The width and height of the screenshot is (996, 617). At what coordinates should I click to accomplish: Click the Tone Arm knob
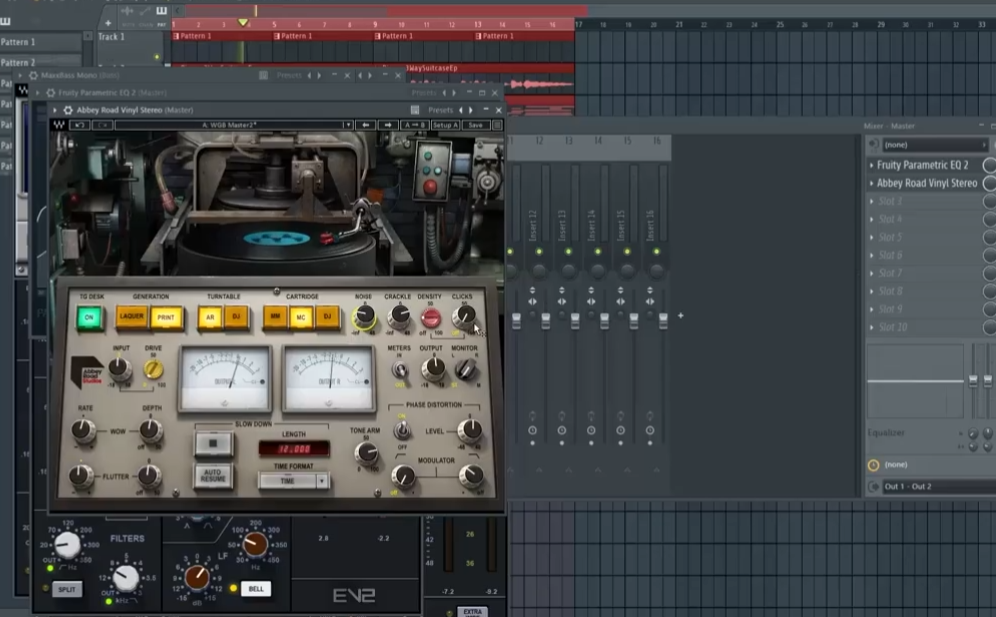(x=366, y=452)
